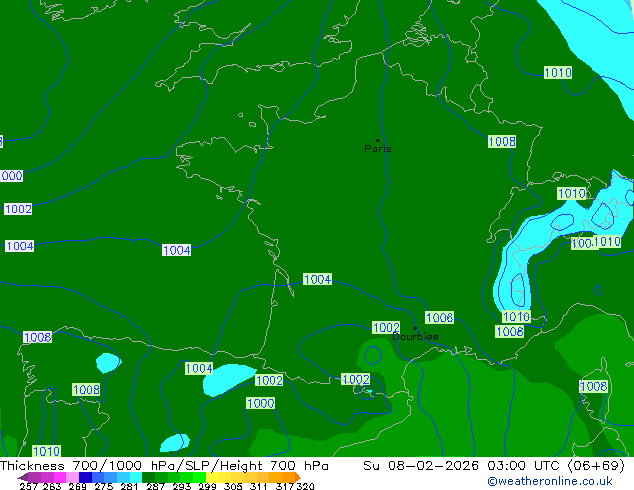
Task: Click the legend value 287
Action: click(155, 486)
